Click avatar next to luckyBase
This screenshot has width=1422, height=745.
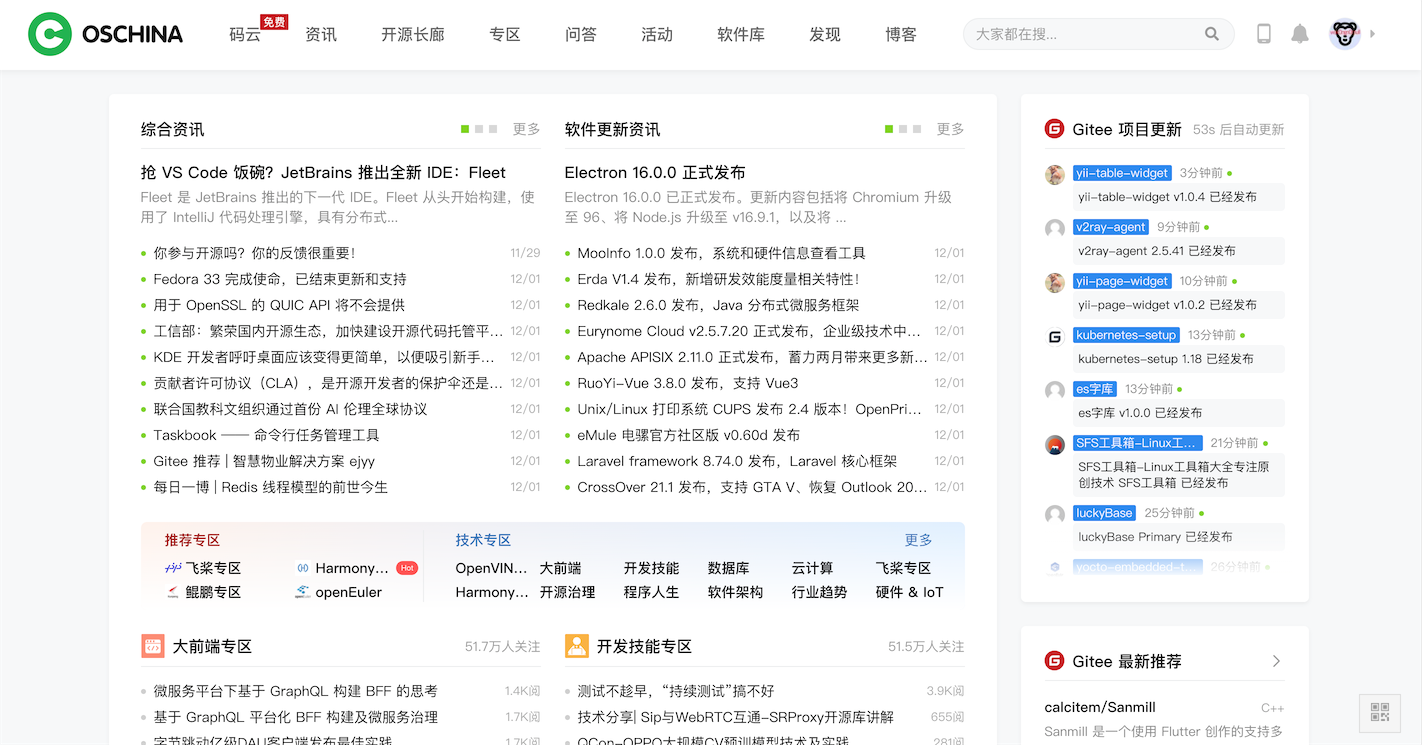coord(1055,514)
